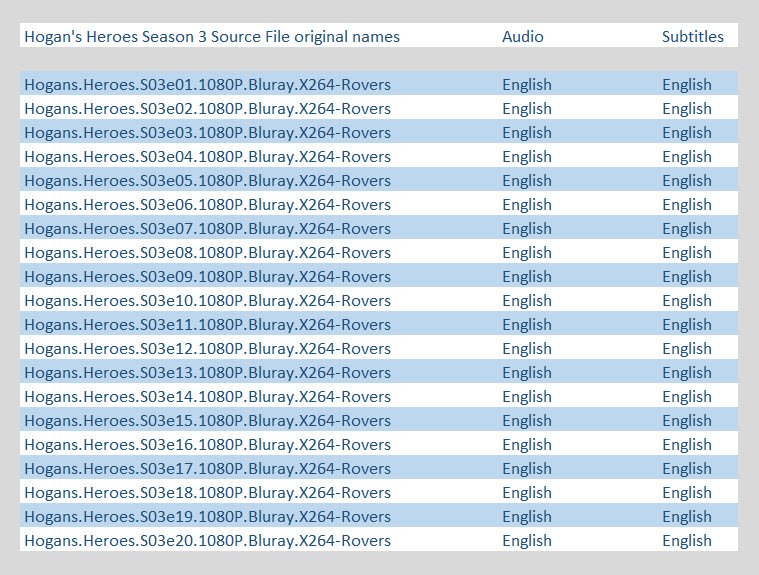
Task: Click the Subtitles cell 'English' in the S03e10 row
Action: (687, 301)
